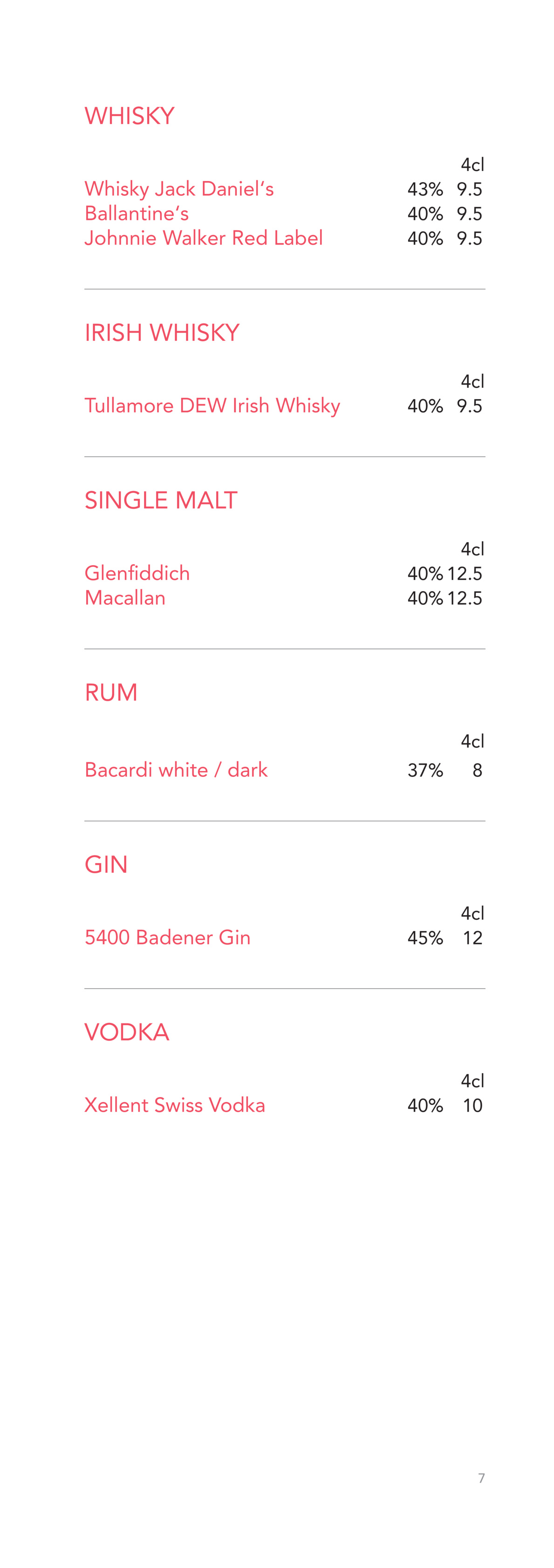Image resolution: width=554 pixels, height=1568 pixels.
Task: Select Tullamore DEW Irish Whisky
Action: pos(212,405)
